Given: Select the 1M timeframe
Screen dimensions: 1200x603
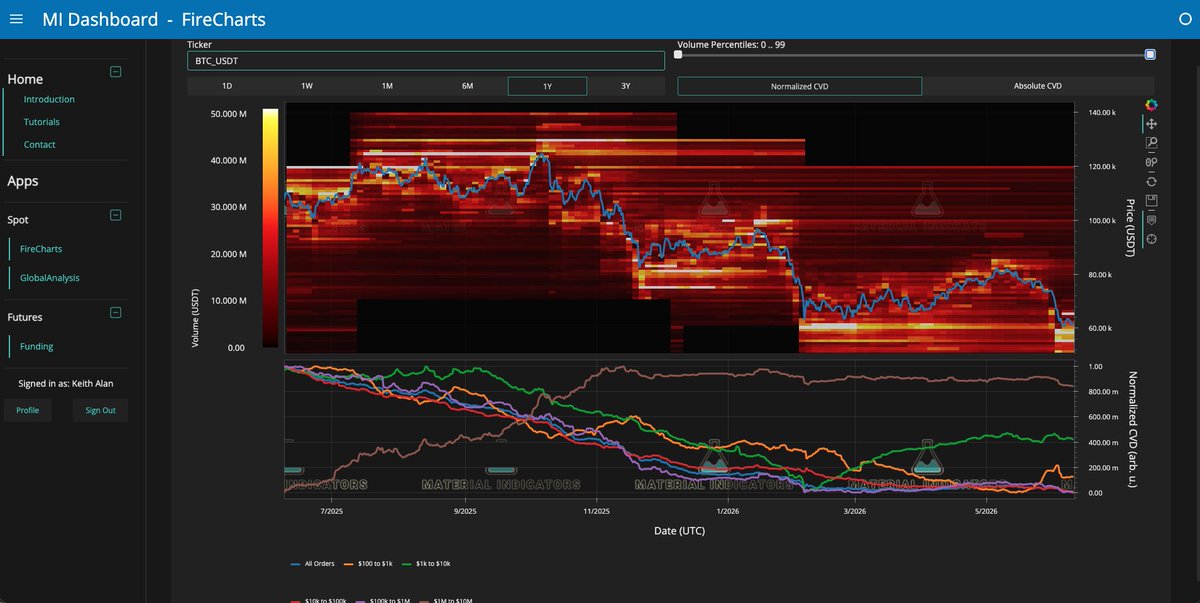Looking at the screenshot, I should (x=387, y=86).
